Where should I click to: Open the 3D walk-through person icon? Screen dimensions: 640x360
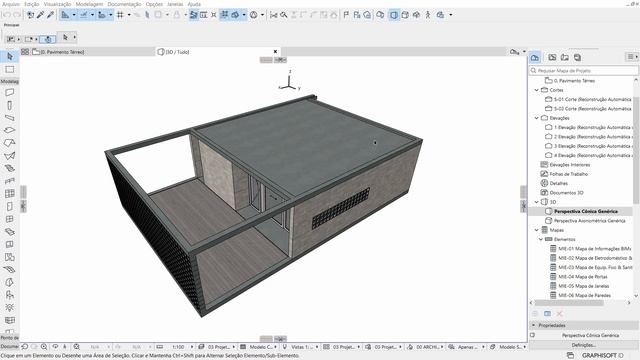[x=428, y=15]
